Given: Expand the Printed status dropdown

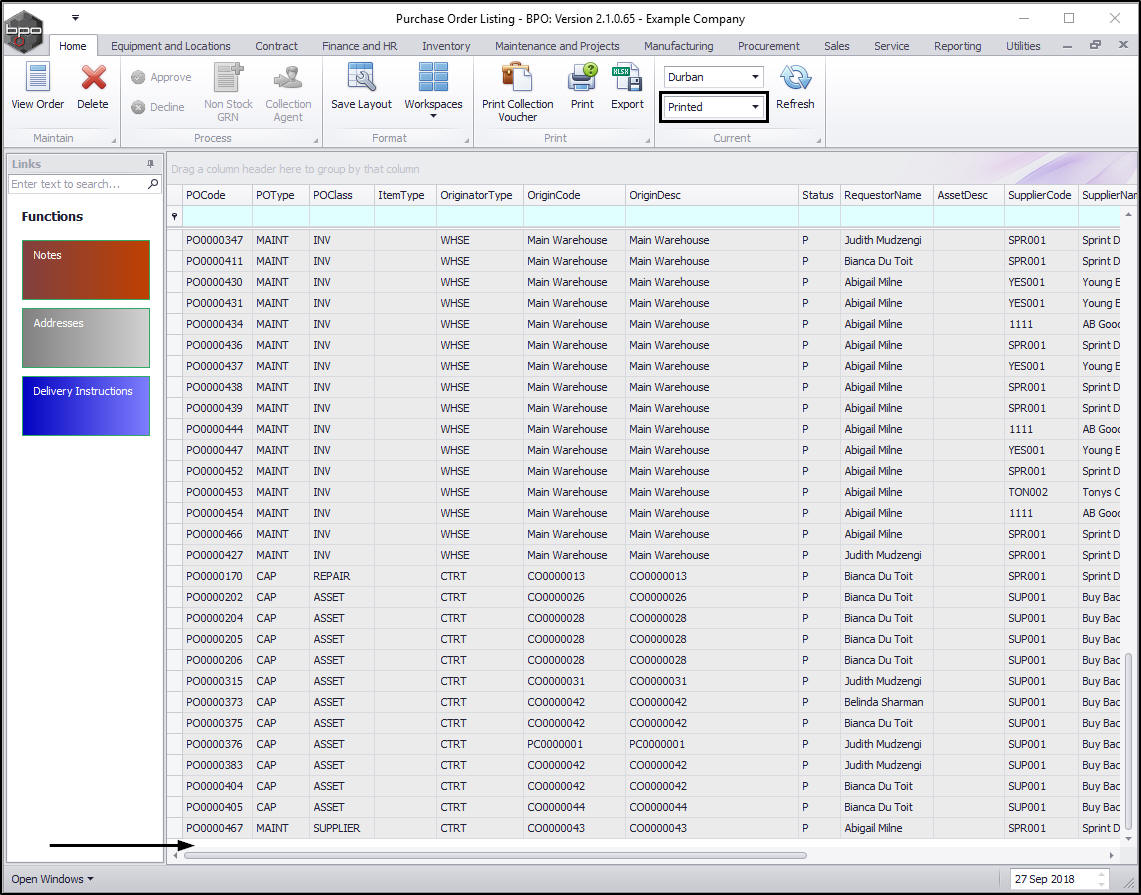Looking at the screenshot, I should [755, 107].
